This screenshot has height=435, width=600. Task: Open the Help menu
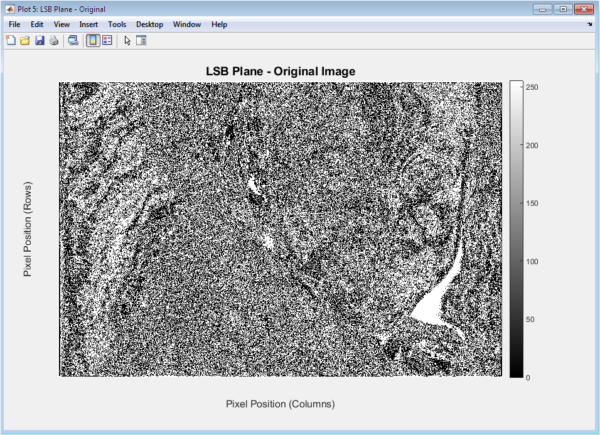[219, 24]
